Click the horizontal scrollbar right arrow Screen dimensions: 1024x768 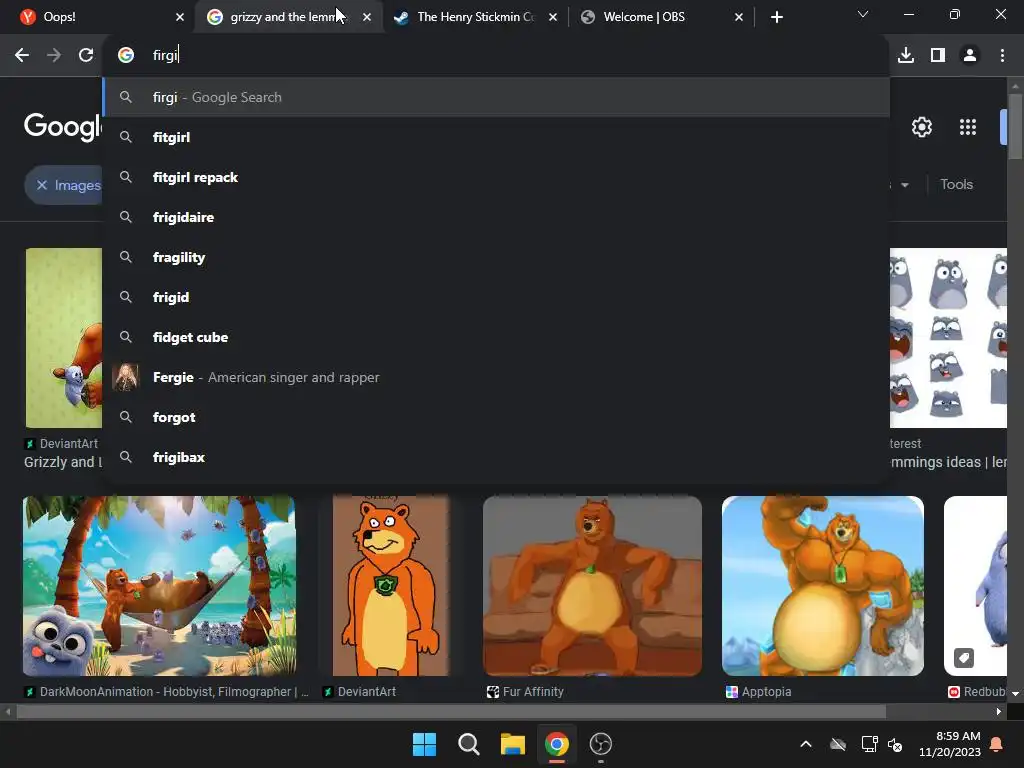tap(999, 711)
